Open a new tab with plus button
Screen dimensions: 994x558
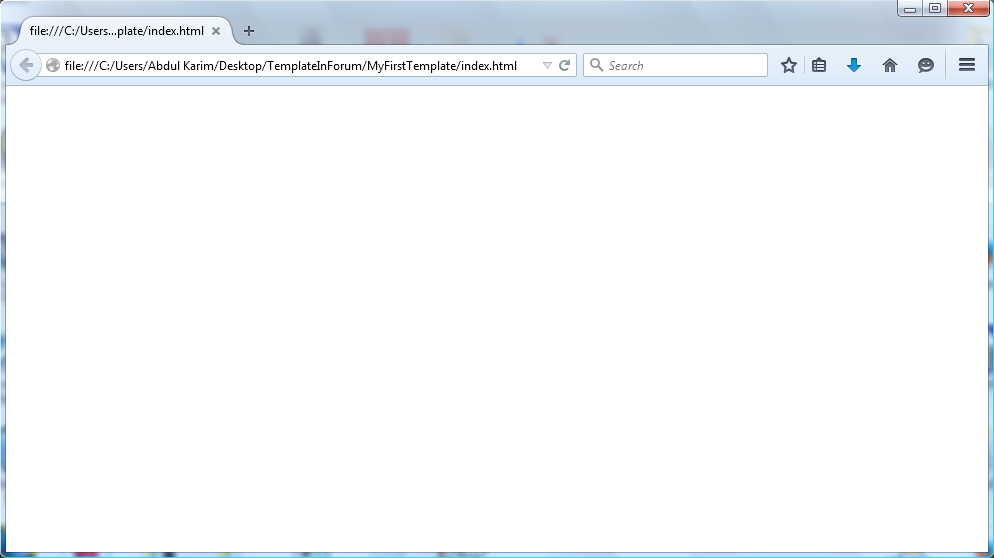(249, 31)
